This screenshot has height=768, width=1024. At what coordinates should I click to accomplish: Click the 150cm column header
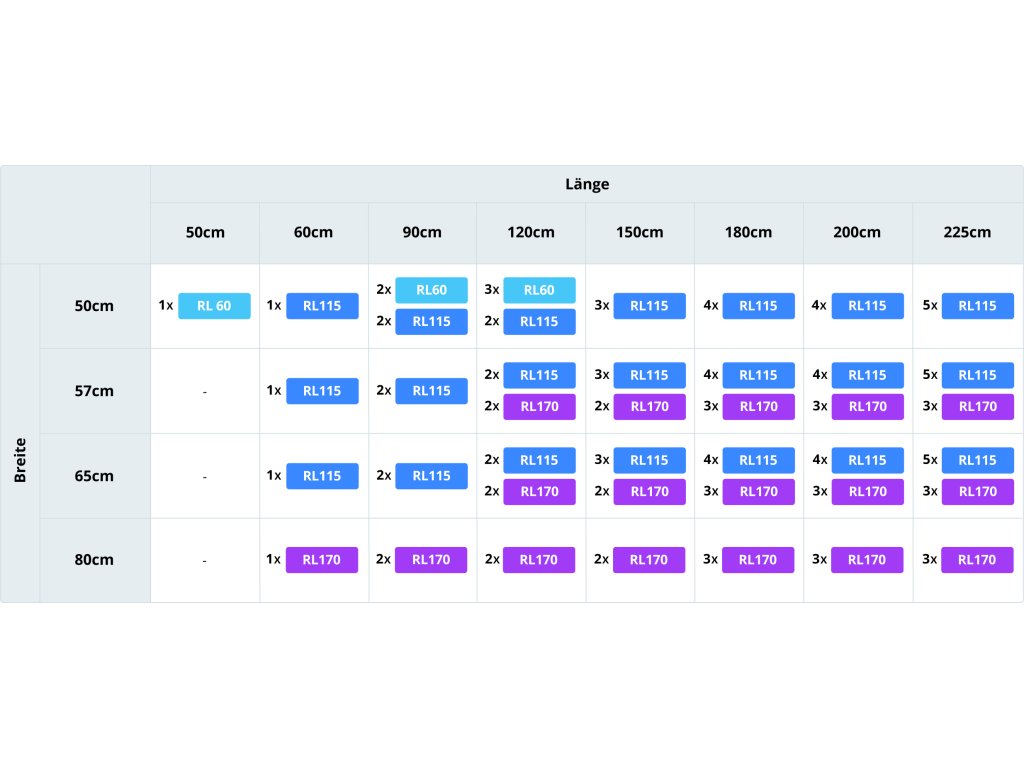click(x=640, y=232)
